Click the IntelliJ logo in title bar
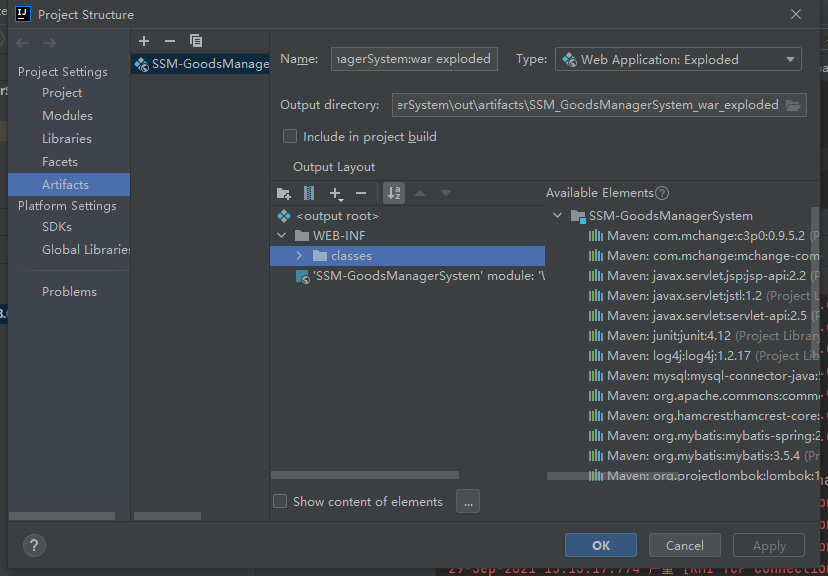The width and height of the screenshot is (828, 576). (23, 14)
